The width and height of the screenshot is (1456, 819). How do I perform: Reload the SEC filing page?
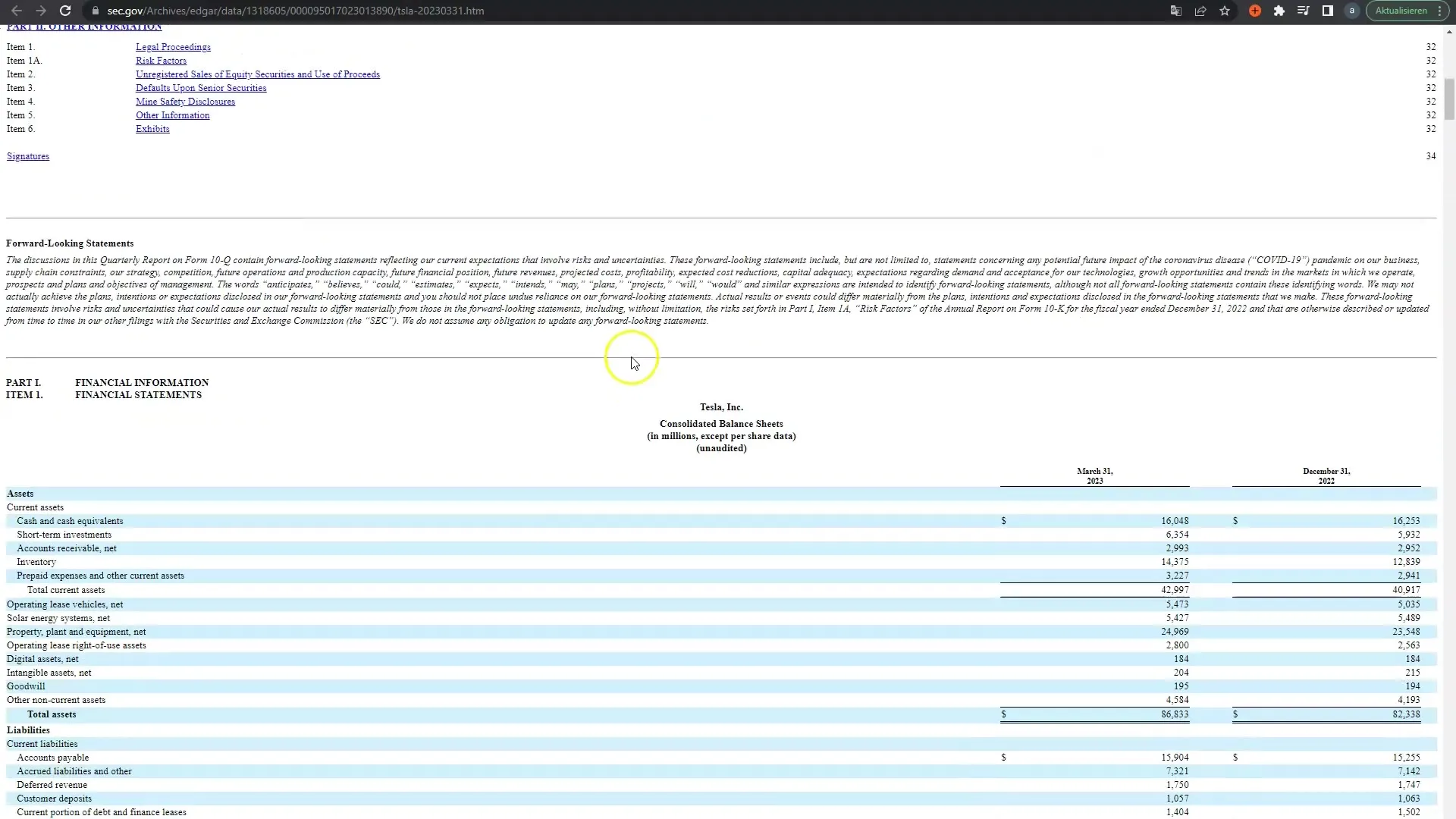[x=65, y=11]
